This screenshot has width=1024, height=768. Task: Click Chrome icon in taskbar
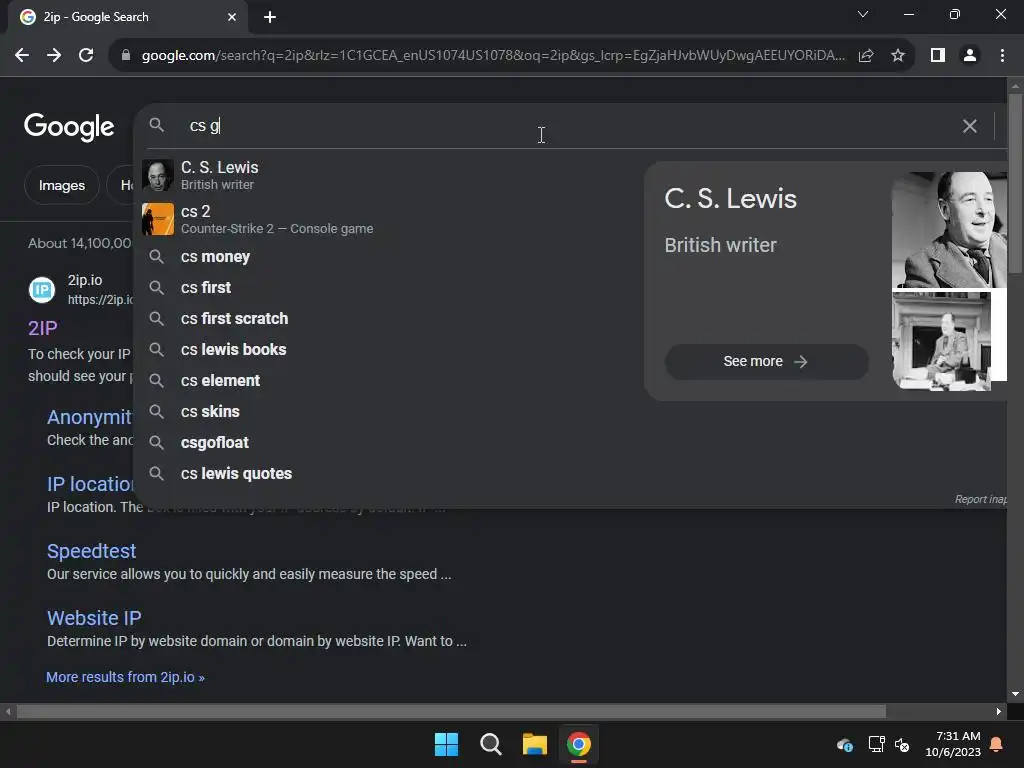pyautogui.click(x=579, y=744)
